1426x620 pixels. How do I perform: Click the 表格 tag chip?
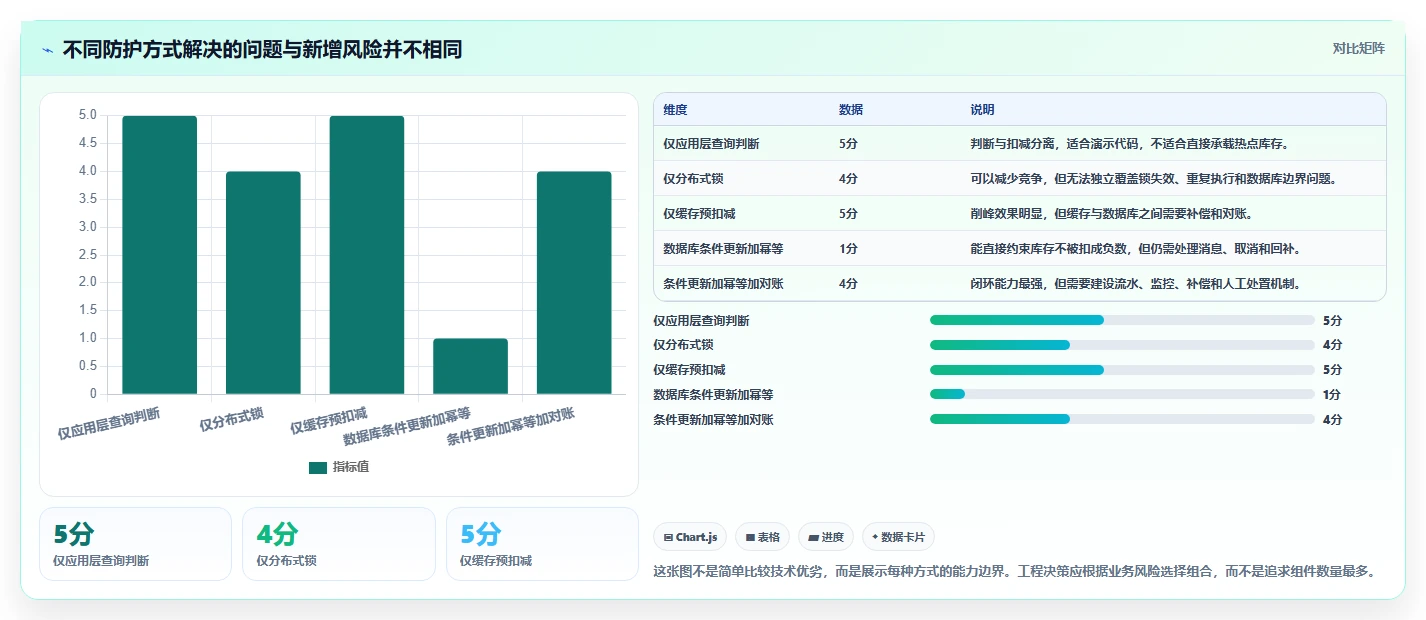tap(762, 537)
